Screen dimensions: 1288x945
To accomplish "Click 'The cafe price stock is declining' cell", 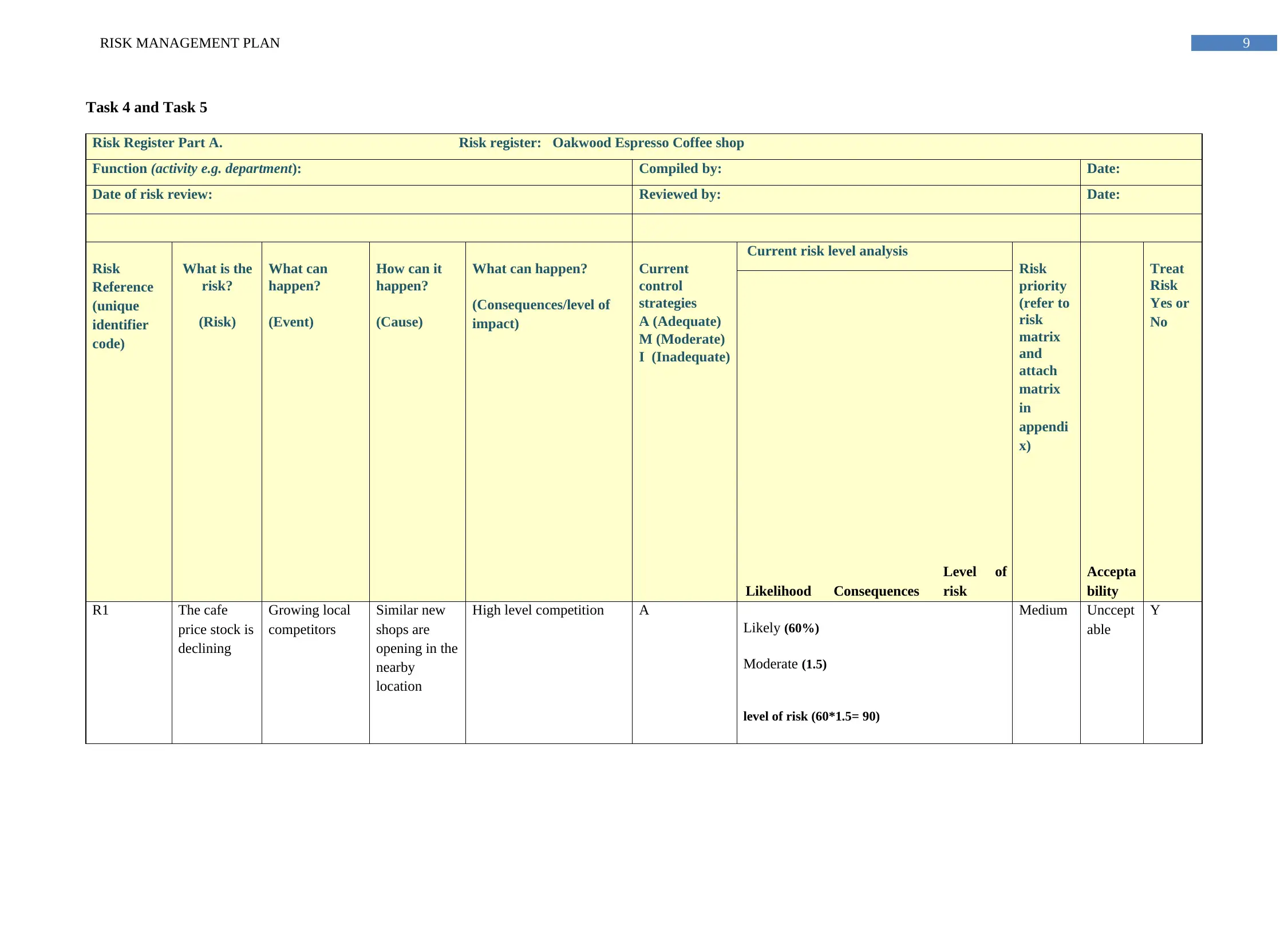I will pyautogui.click(x=217, y=672).
